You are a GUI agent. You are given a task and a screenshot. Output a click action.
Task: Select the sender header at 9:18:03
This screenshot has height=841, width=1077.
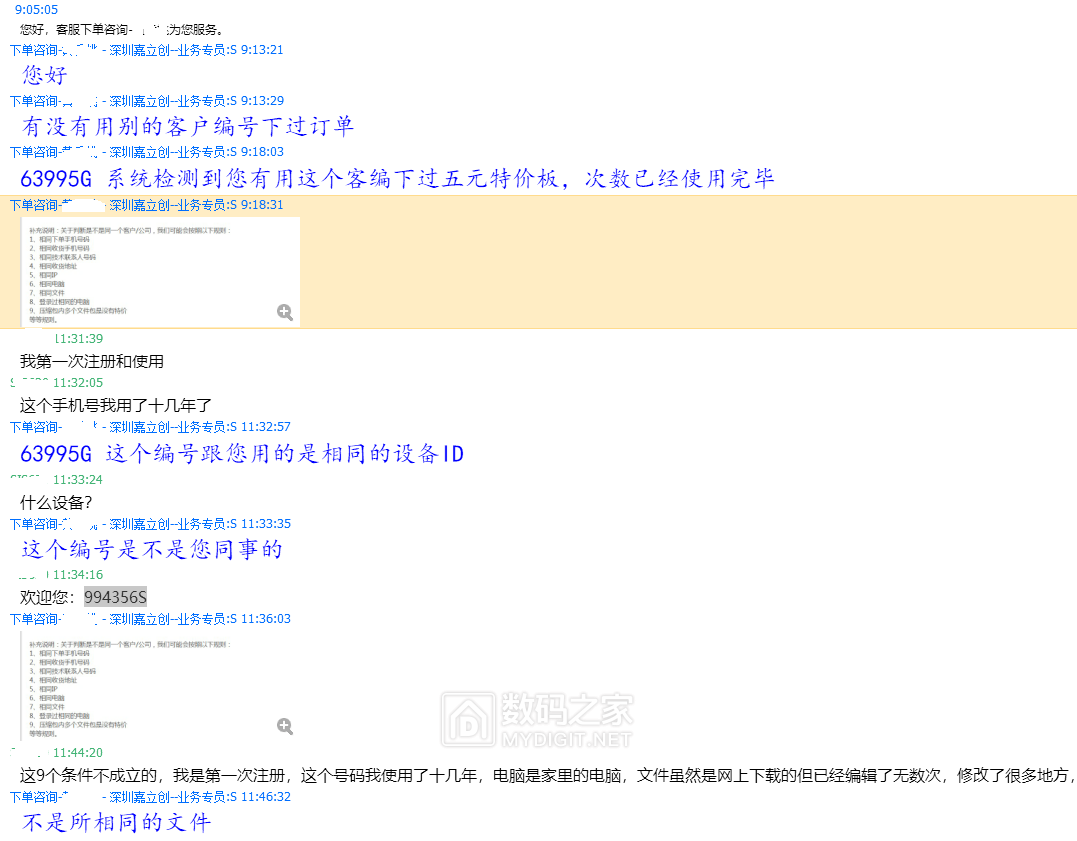[x=146, y=152]
